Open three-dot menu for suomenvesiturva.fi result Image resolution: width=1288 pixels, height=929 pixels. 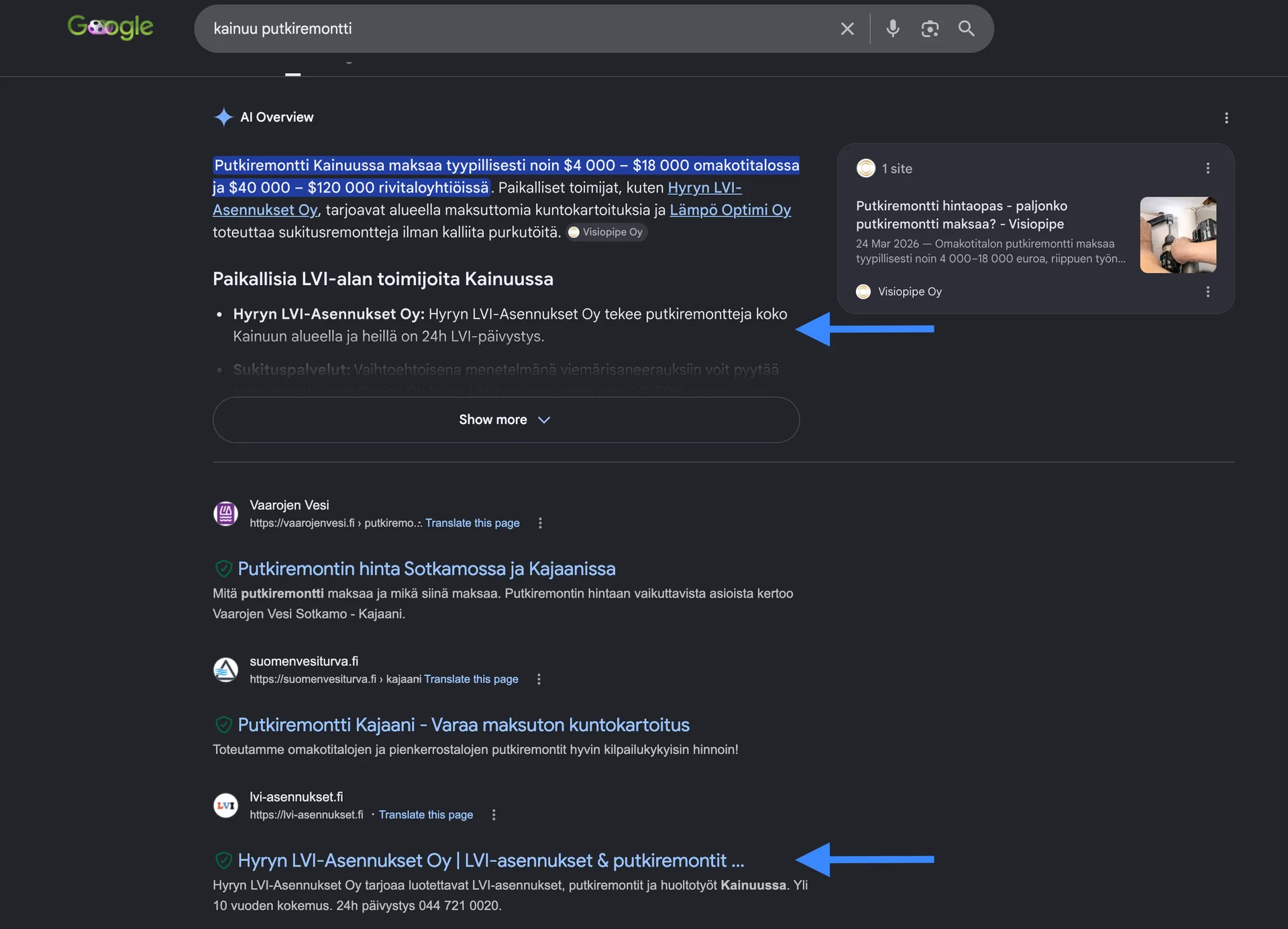pos(539,679)
